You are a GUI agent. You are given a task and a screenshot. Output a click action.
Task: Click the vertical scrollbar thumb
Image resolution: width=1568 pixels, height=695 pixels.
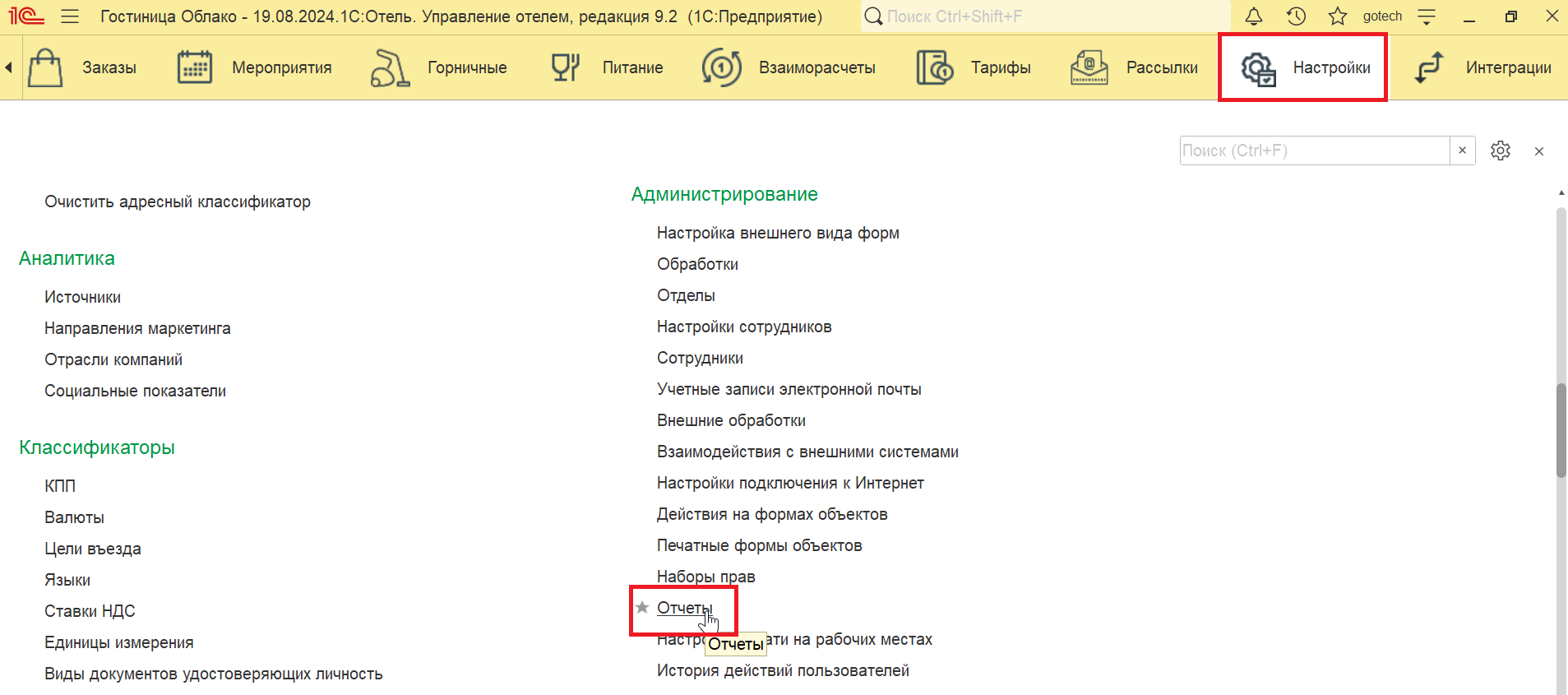1561,430
